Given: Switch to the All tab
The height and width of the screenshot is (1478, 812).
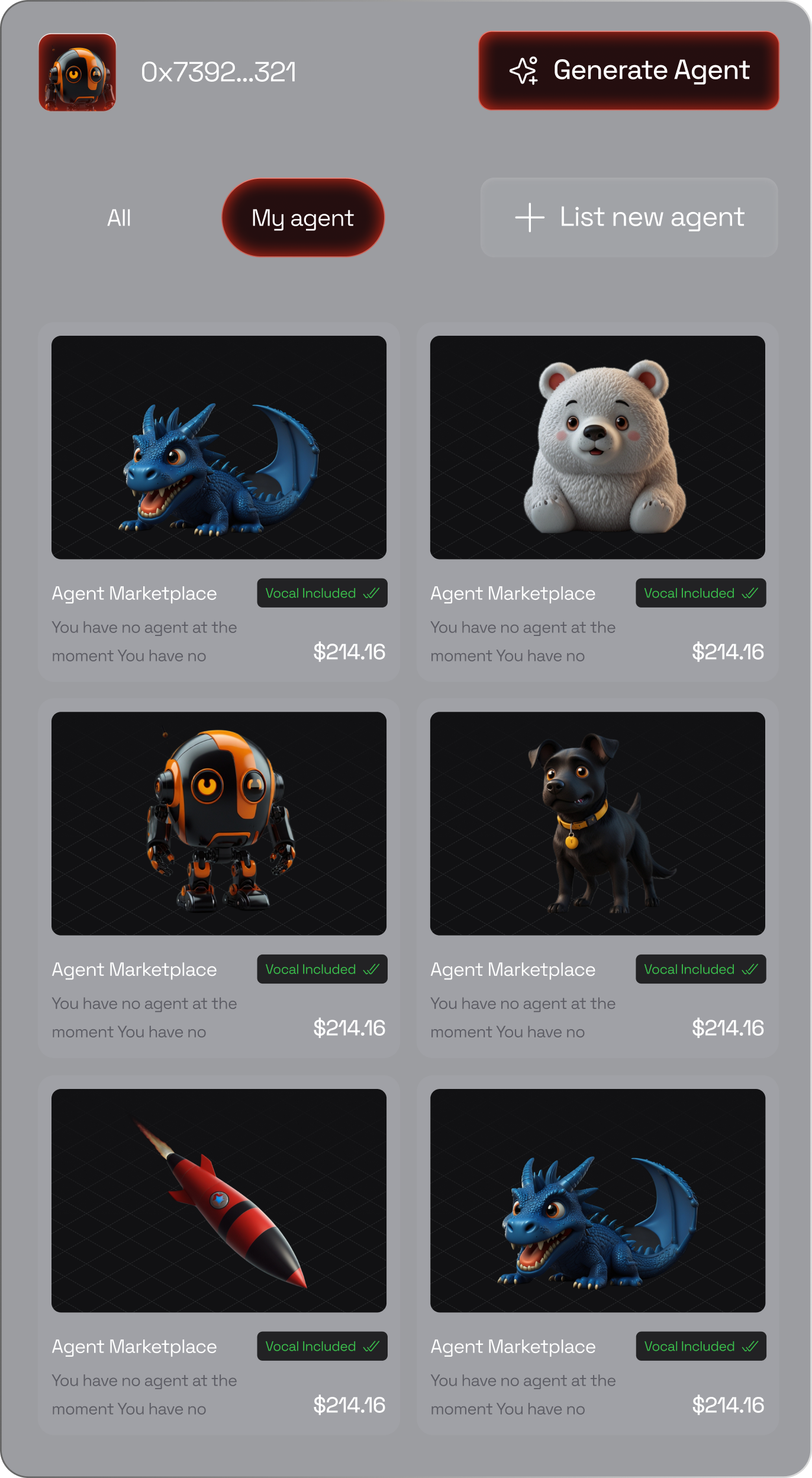Looking at the screenshot, I should pyautogui.click(x=119, y=218).
